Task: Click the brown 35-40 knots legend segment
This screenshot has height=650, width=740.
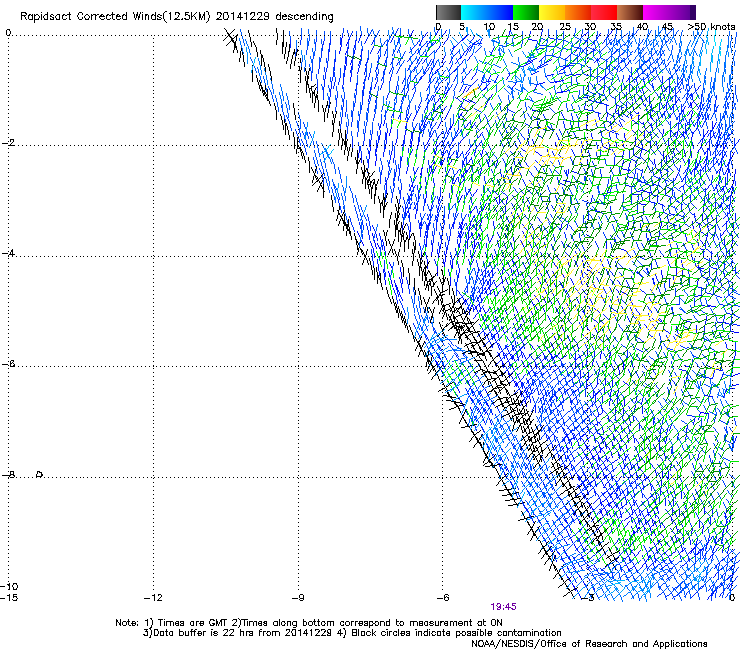Action: [x=630, y=12]
